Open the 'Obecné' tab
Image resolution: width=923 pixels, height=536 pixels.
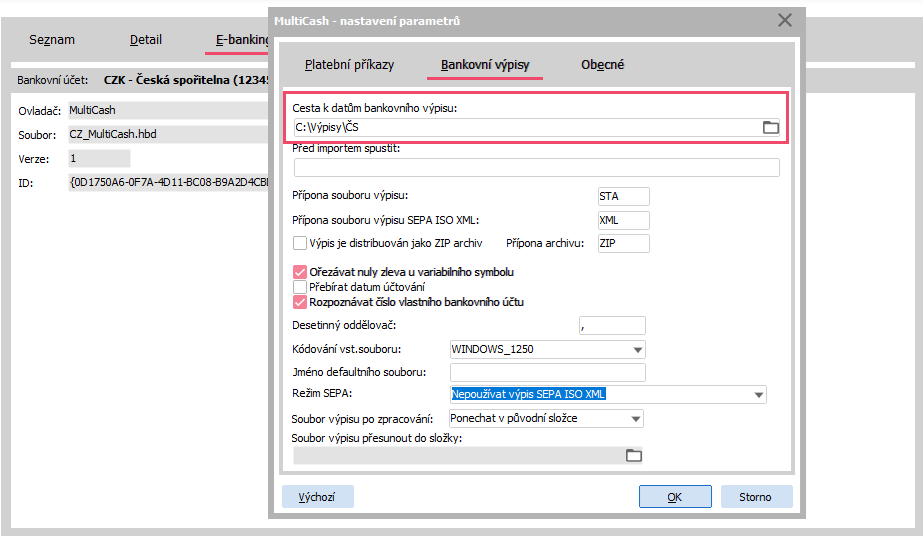pyautogui.click(x=602, y=65)
